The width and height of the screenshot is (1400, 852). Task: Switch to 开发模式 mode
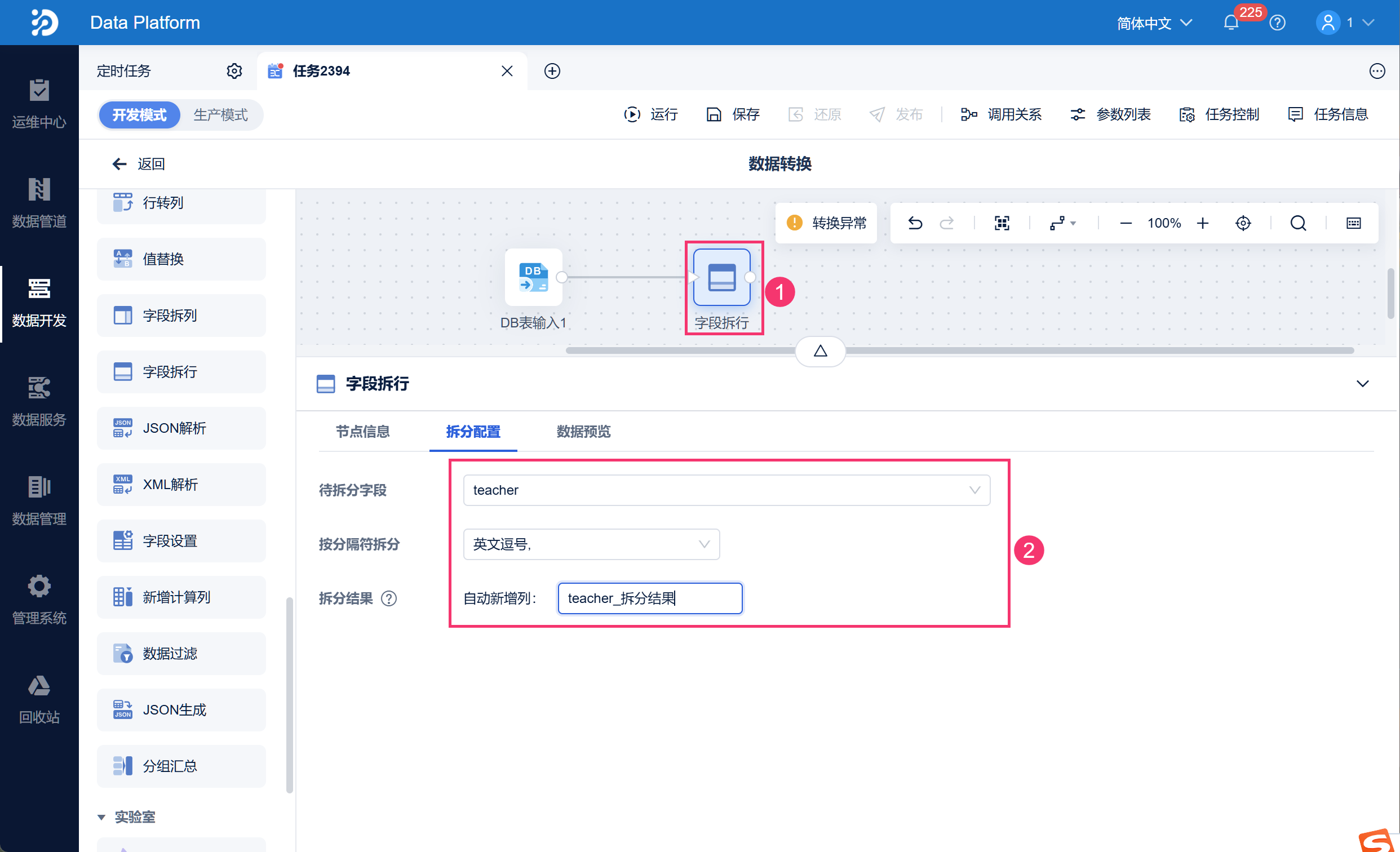[x=139, y=115]
